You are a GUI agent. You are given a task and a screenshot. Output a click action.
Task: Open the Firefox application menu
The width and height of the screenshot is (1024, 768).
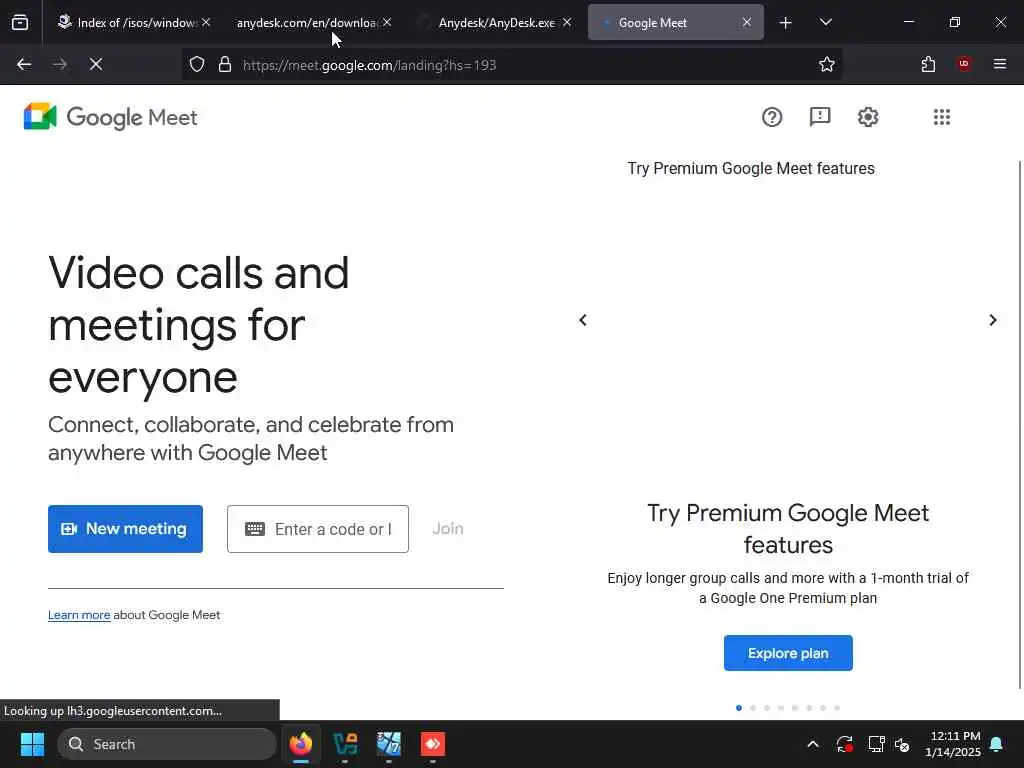click(x=999, y=64)
